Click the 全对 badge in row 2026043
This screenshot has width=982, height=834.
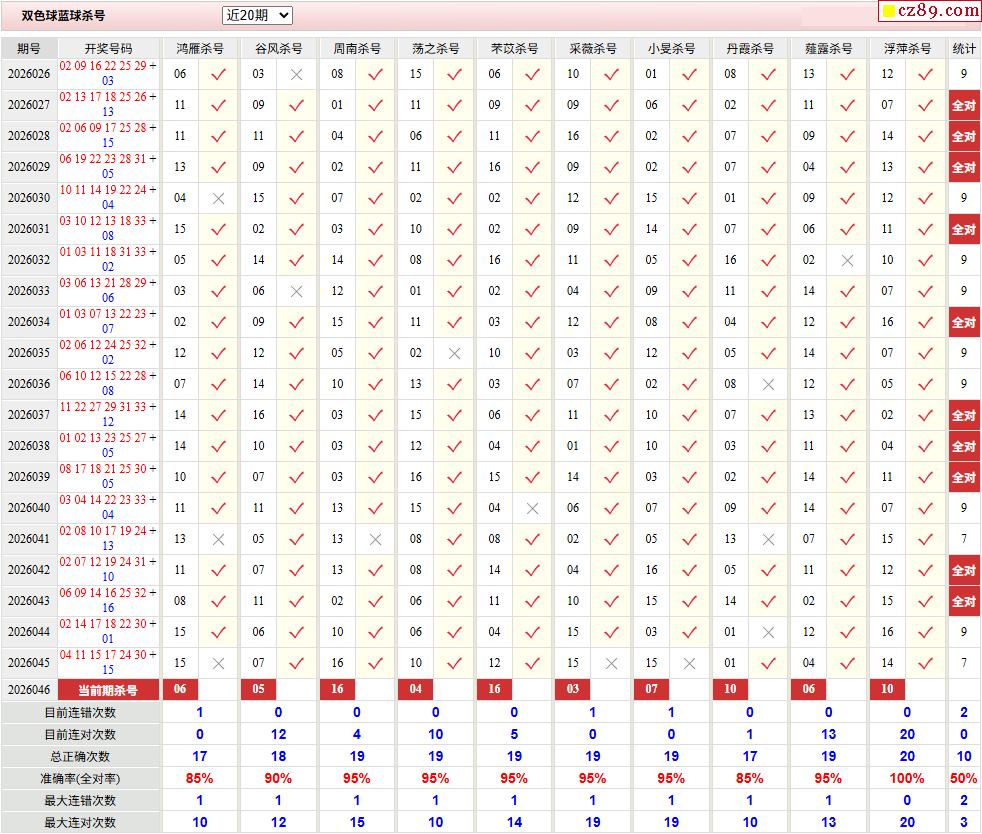tap(964, 601)
